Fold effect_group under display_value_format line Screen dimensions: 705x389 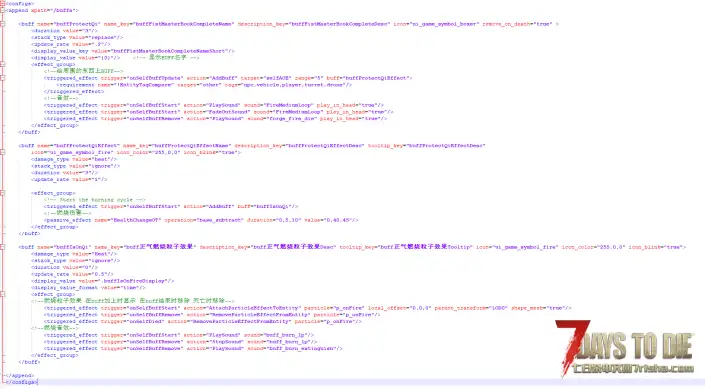click(3, 294)
